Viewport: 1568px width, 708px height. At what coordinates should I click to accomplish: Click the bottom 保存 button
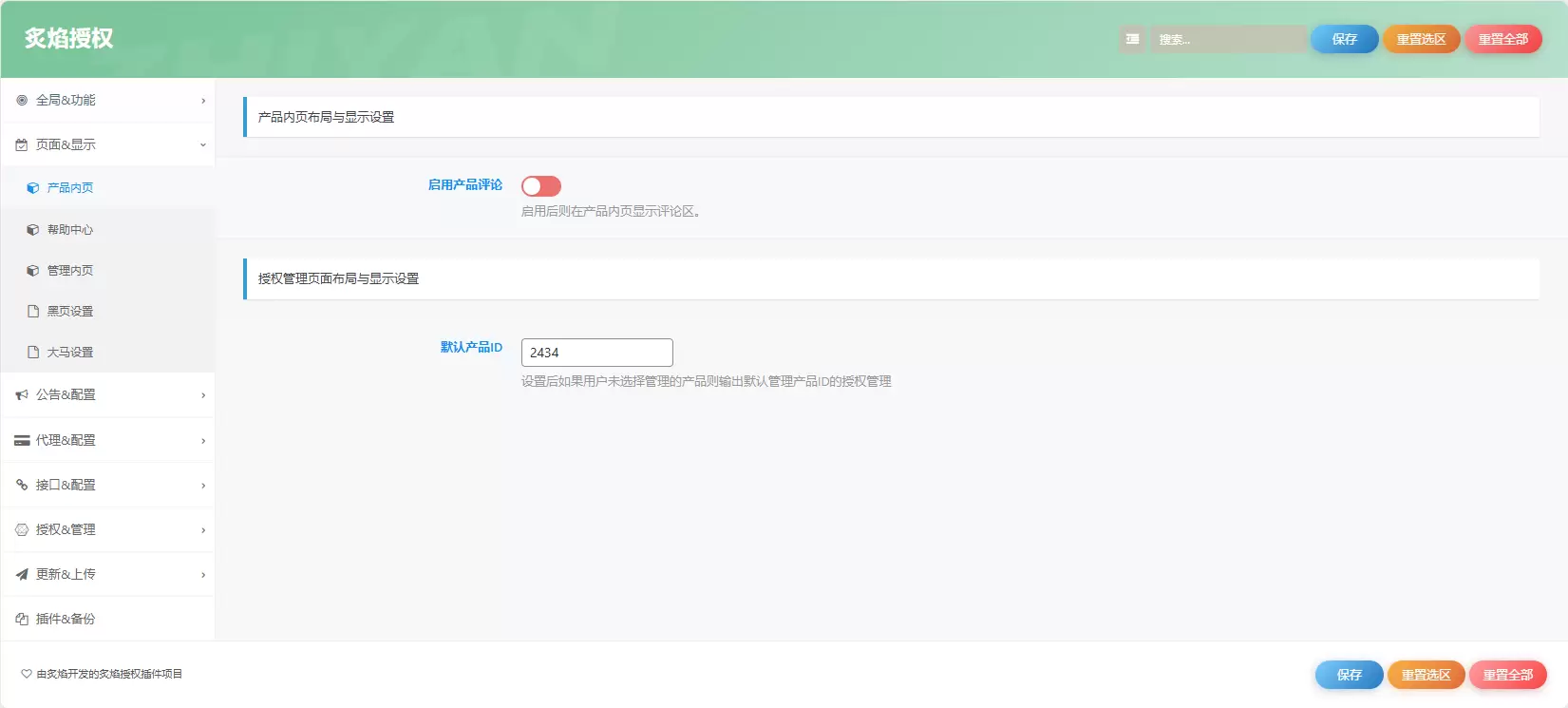click(1350, 675)
